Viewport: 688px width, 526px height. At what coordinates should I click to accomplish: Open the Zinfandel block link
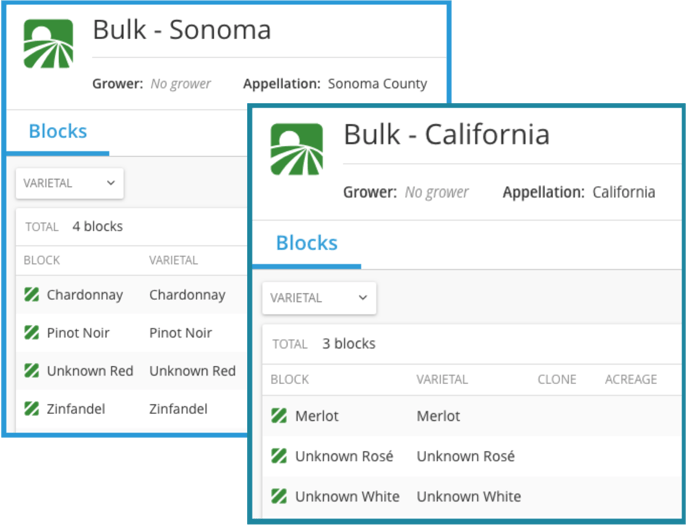(x=77, y=409)
